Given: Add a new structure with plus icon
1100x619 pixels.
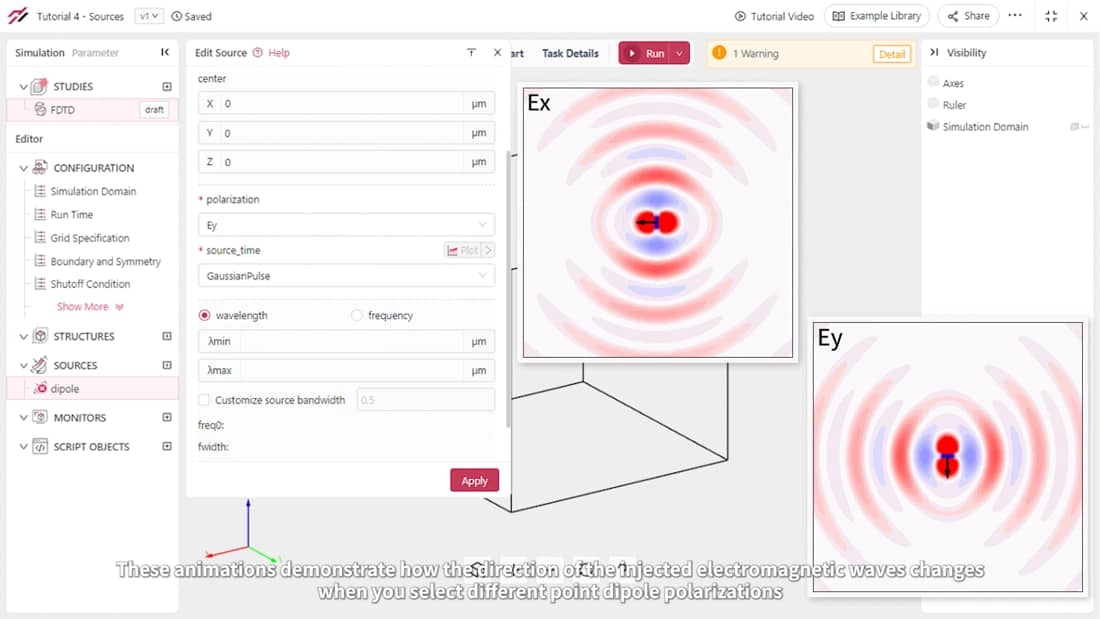Looking at the screenshot, I should tap(167, 336).
